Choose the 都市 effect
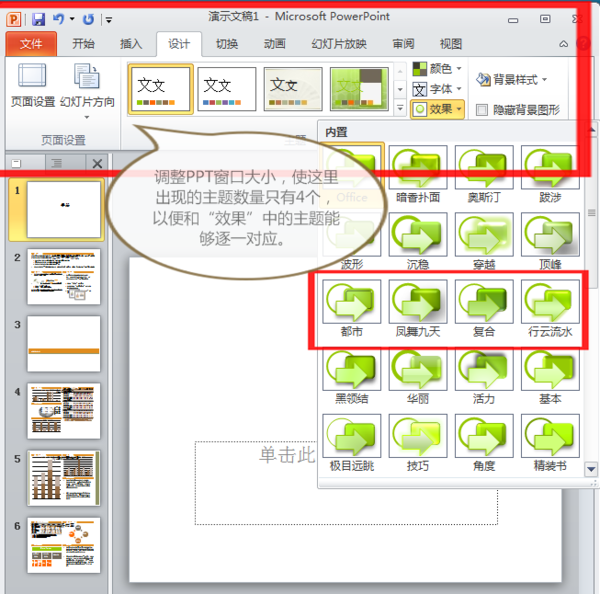The height and width of the screenshot is (594, 600). coord(352,308)
